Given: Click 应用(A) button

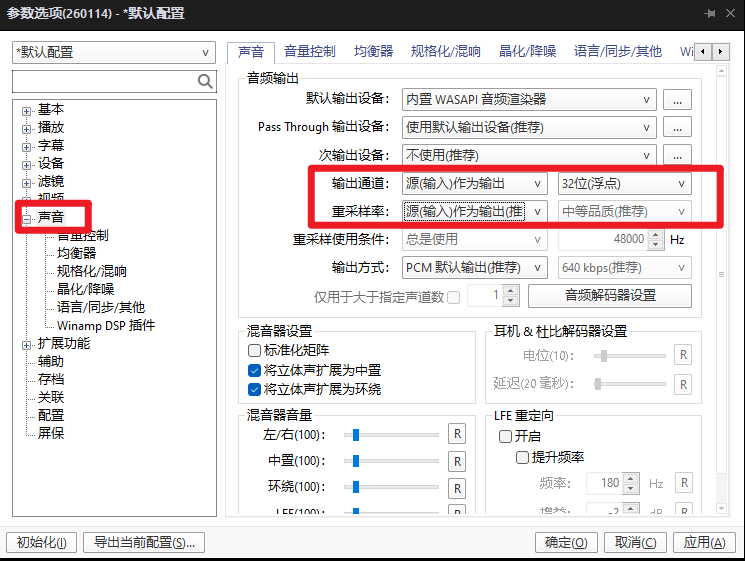Looking at the screenshot, I should click(x=704, y=542).
